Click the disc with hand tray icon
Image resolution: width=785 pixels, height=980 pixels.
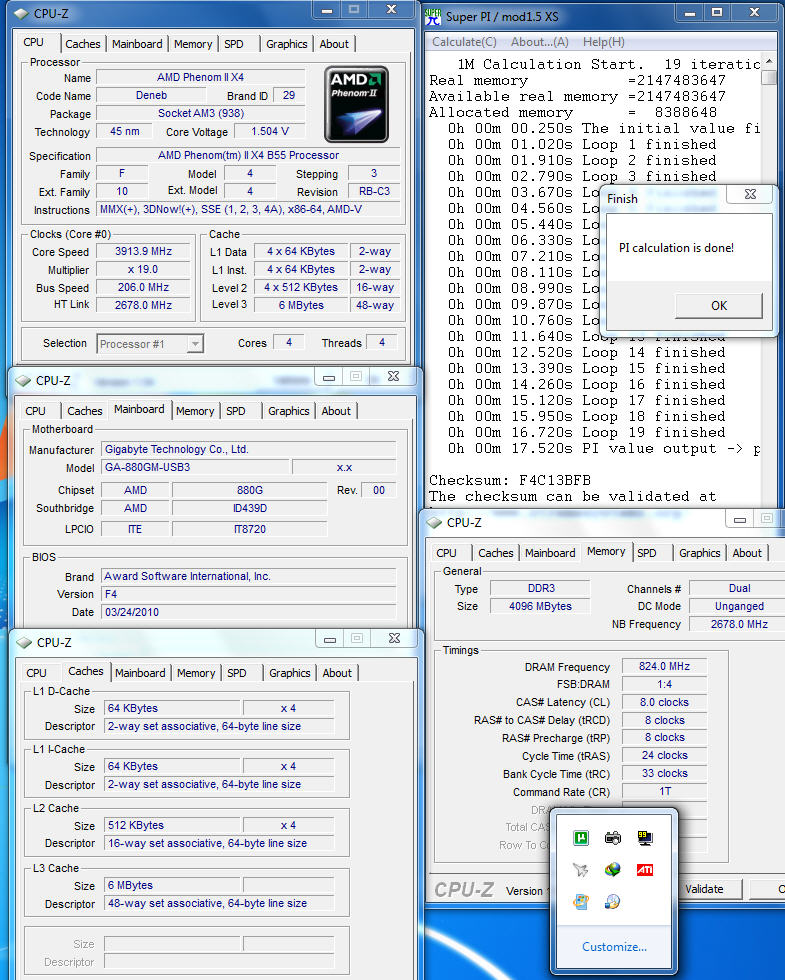point(612,901)
